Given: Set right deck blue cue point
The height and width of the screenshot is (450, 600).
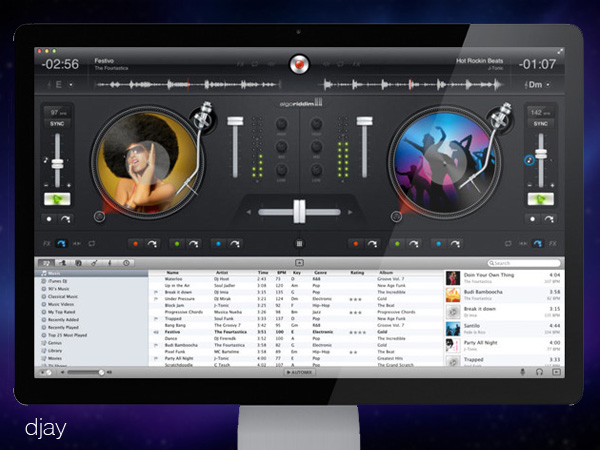Looking at the screenshot, I should [439, 243].
